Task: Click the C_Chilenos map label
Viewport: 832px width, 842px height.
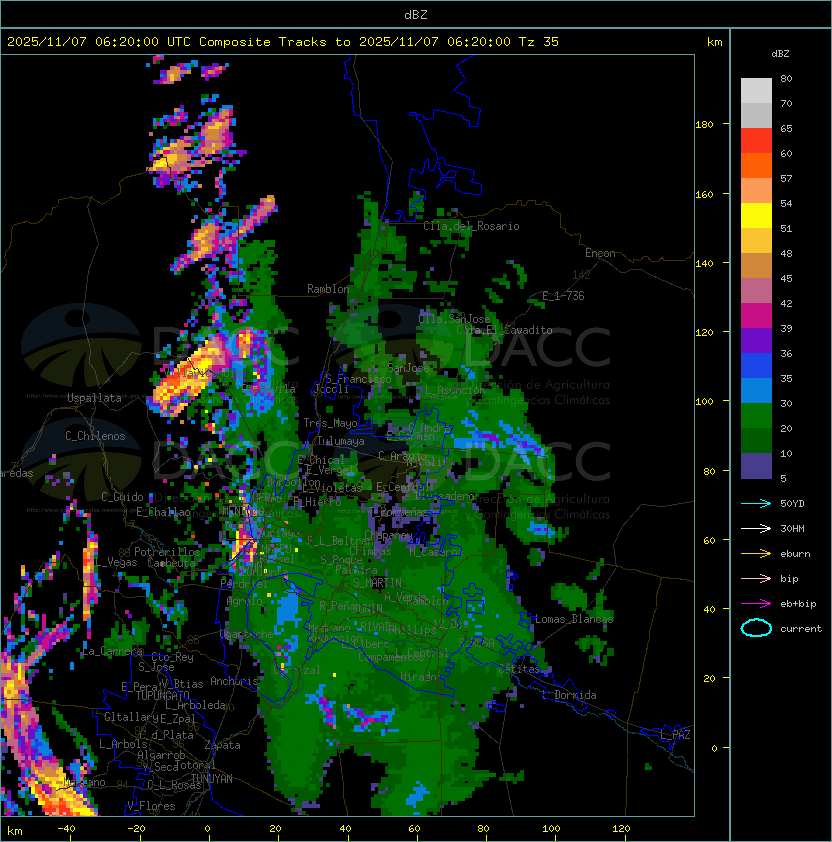Action: tap(95, 436)
